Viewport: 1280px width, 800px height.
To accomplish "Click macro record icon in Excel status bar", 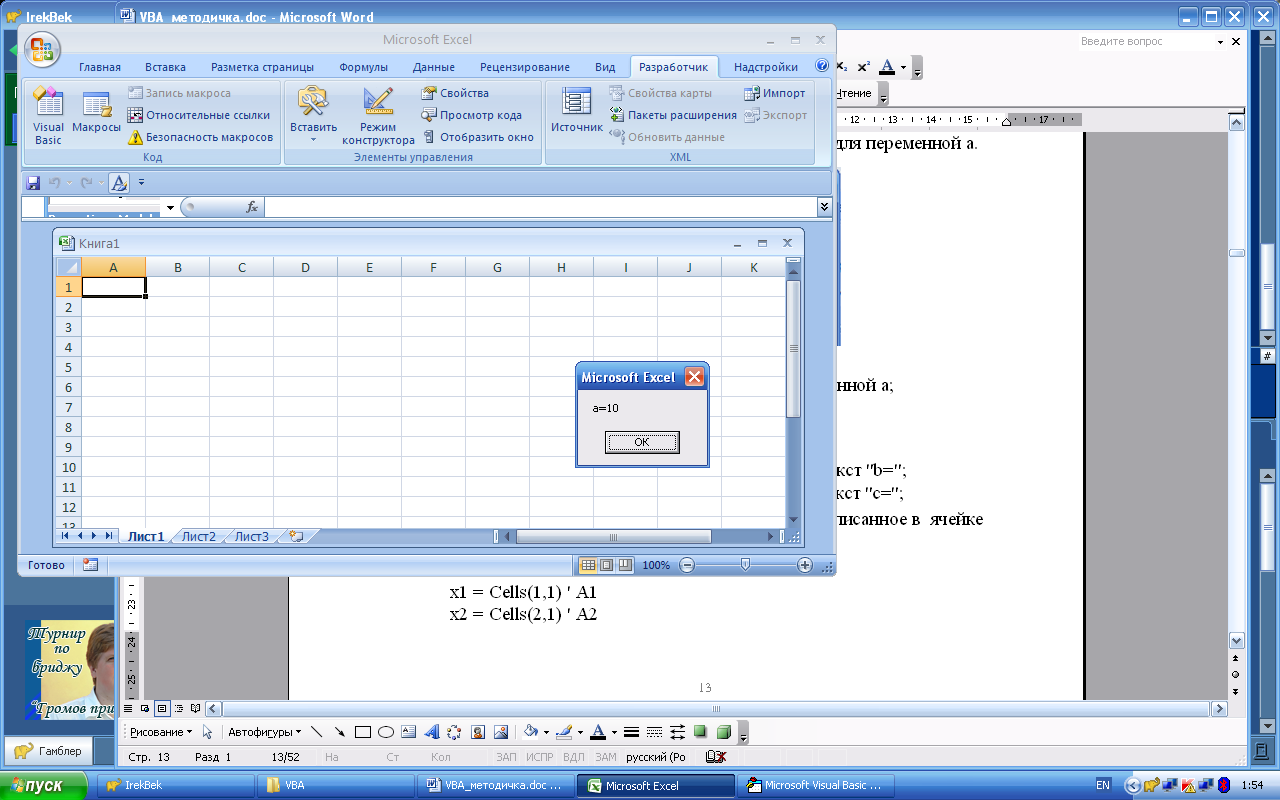I will [90, 565].
